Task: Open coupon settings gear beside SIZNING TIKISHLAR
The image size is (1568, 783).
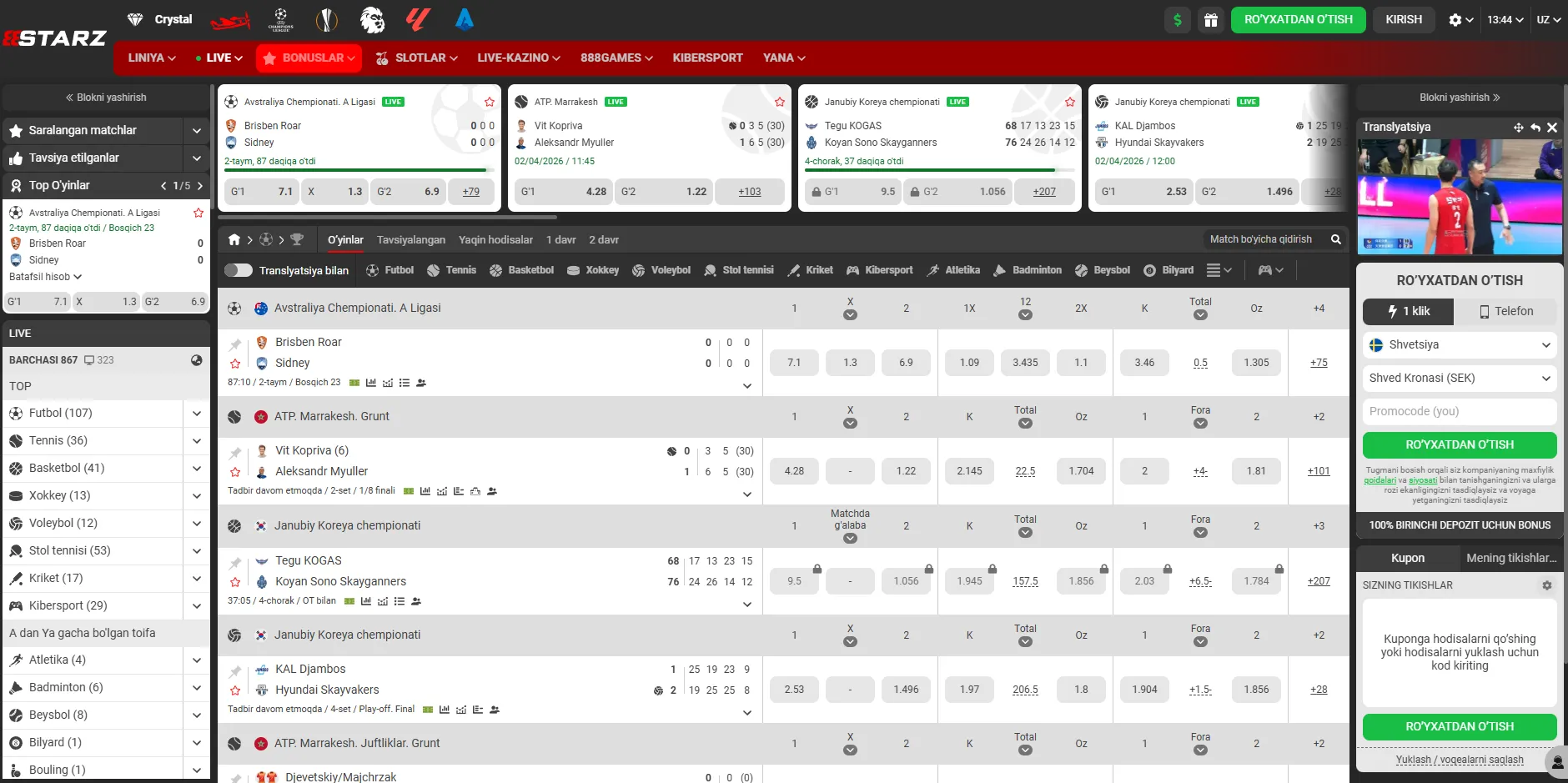Action: 1547,585
